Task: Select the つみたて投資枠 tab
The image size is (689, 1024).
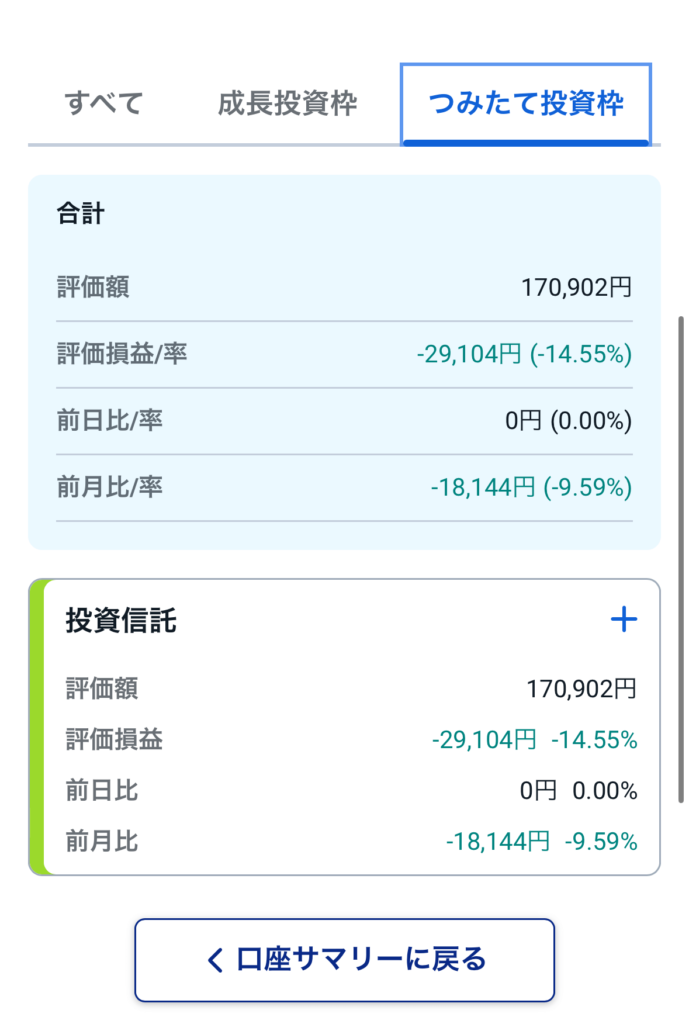Action: 526,104
